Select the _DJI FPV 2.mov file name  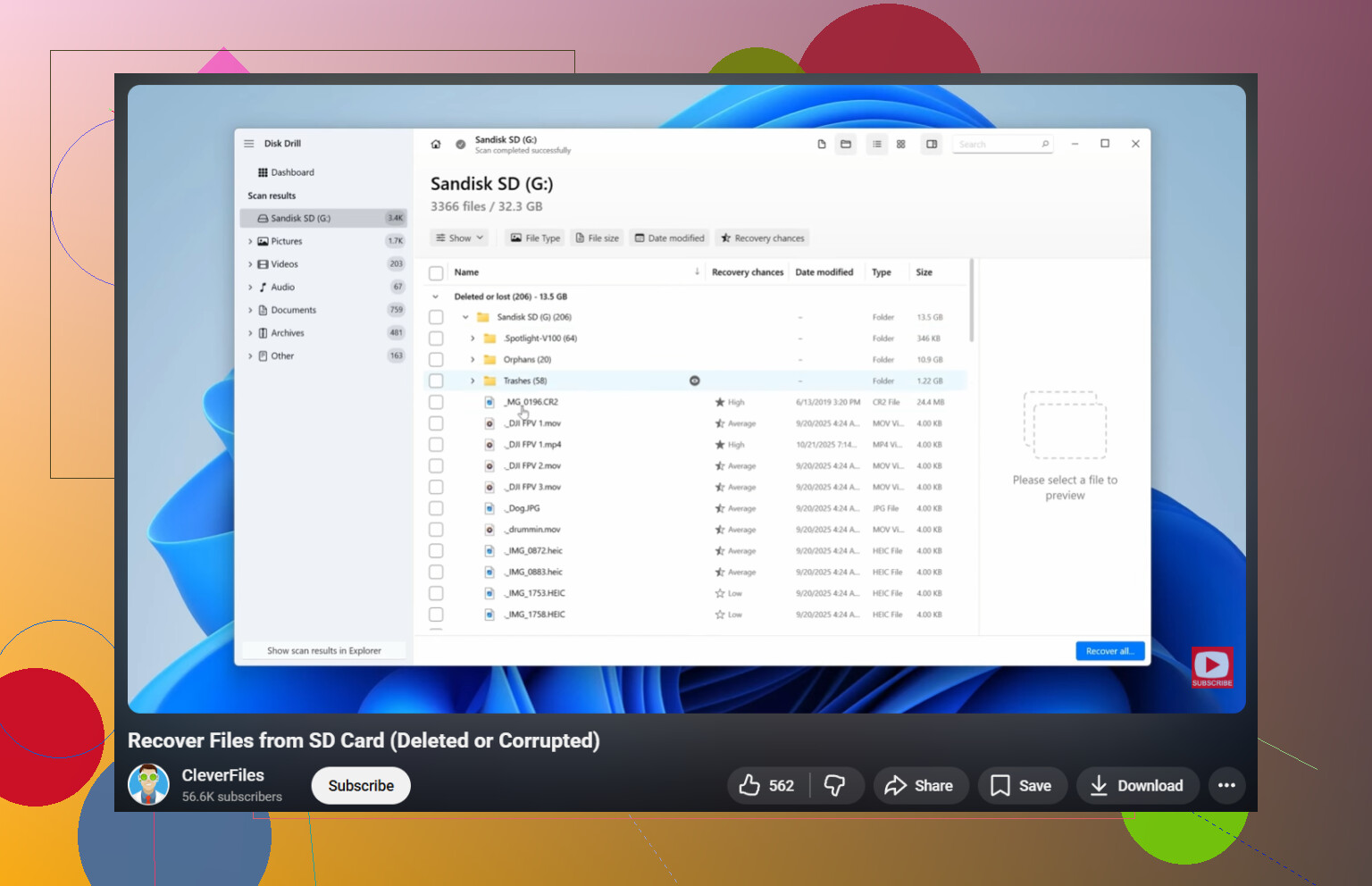pyautogui.click(x=533, y=466)
